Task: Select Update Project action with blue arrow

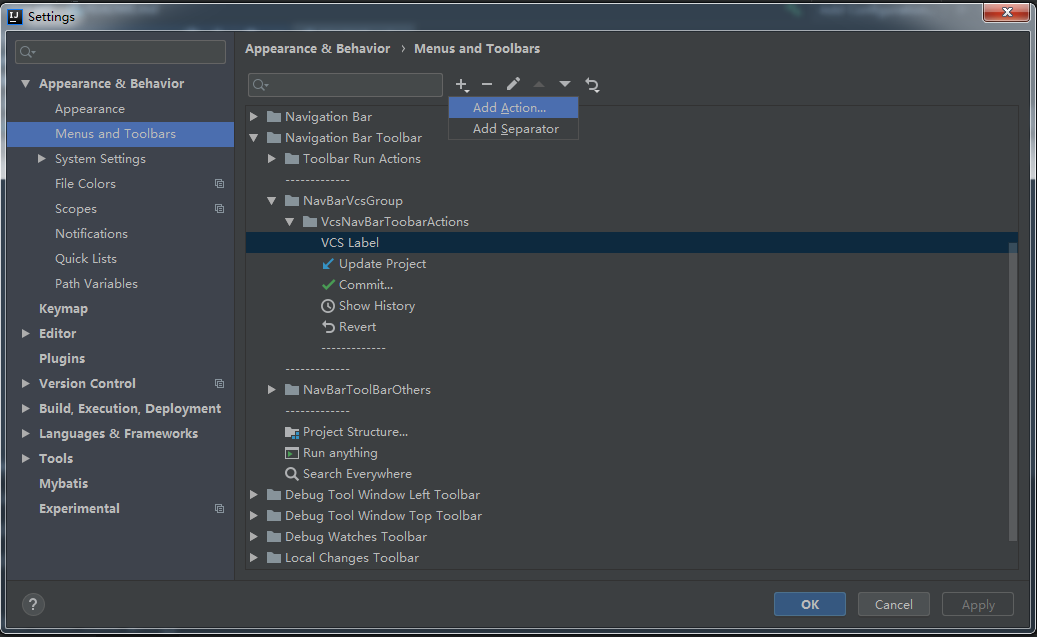Action: 382,264
